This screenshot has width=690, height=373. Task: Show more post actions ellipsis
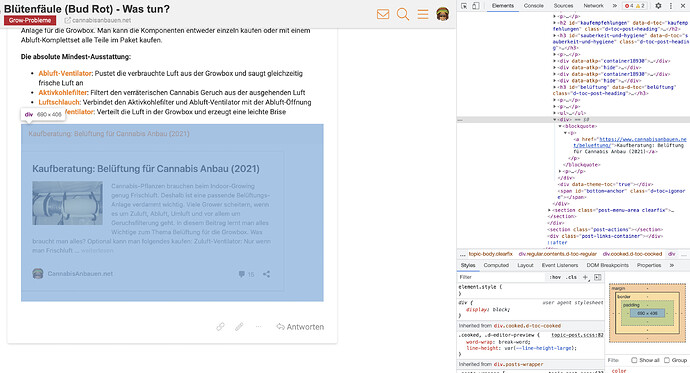click(258, 326)
